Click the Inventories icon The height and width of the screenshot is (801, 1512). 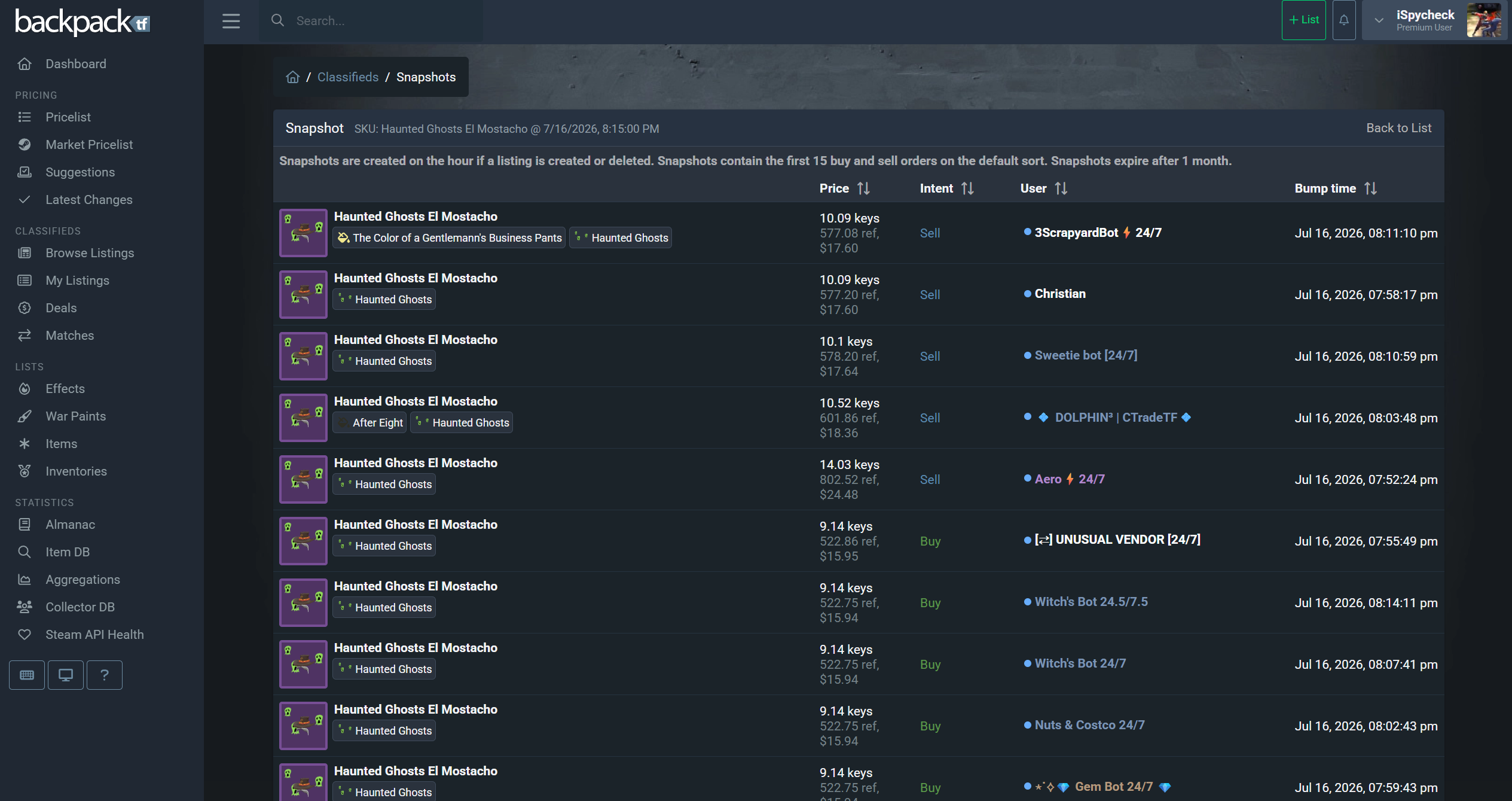25,471
